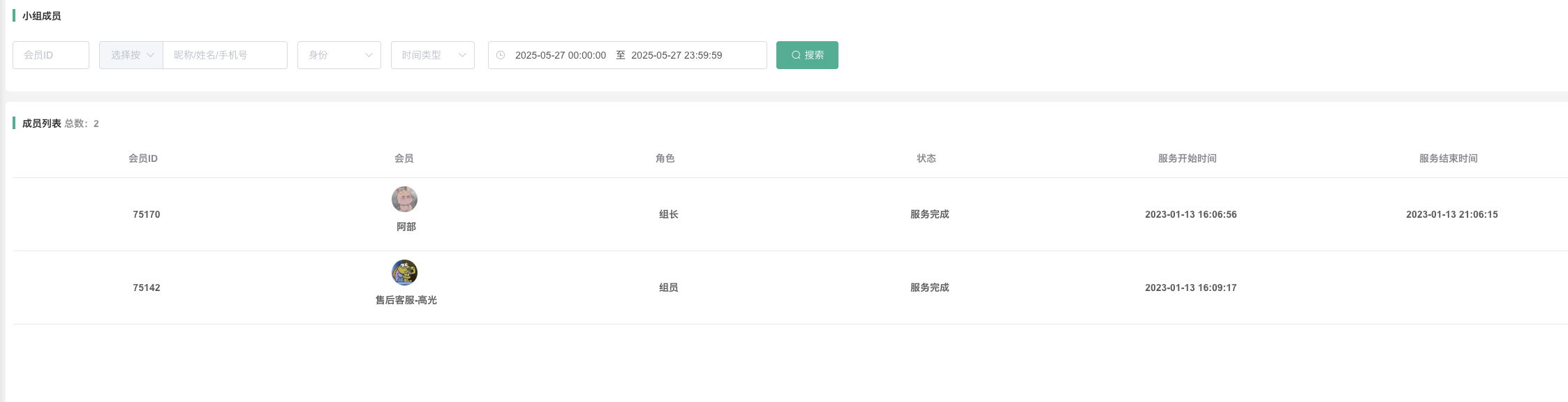
Task: Click the 搜索 search button
Action: [x=806, y=55]
